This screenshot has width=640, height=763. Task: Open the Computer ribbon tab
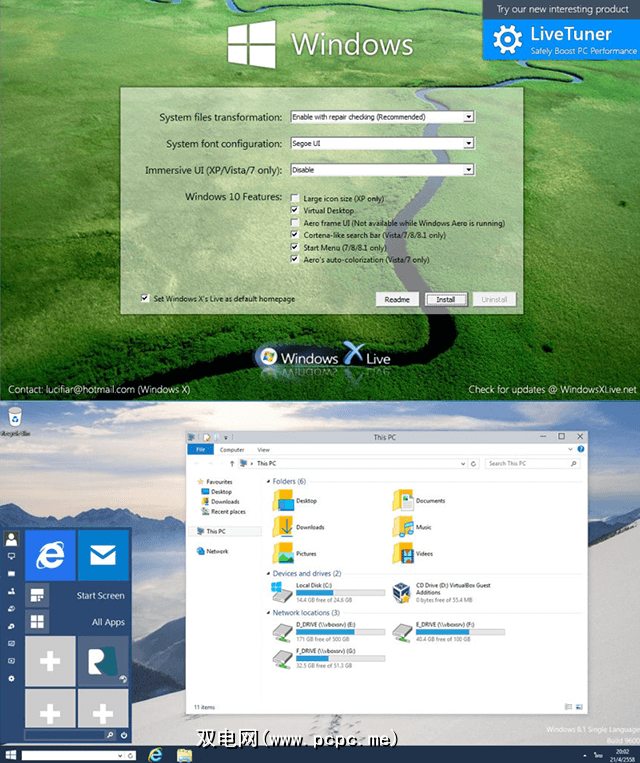click(232, 450)
